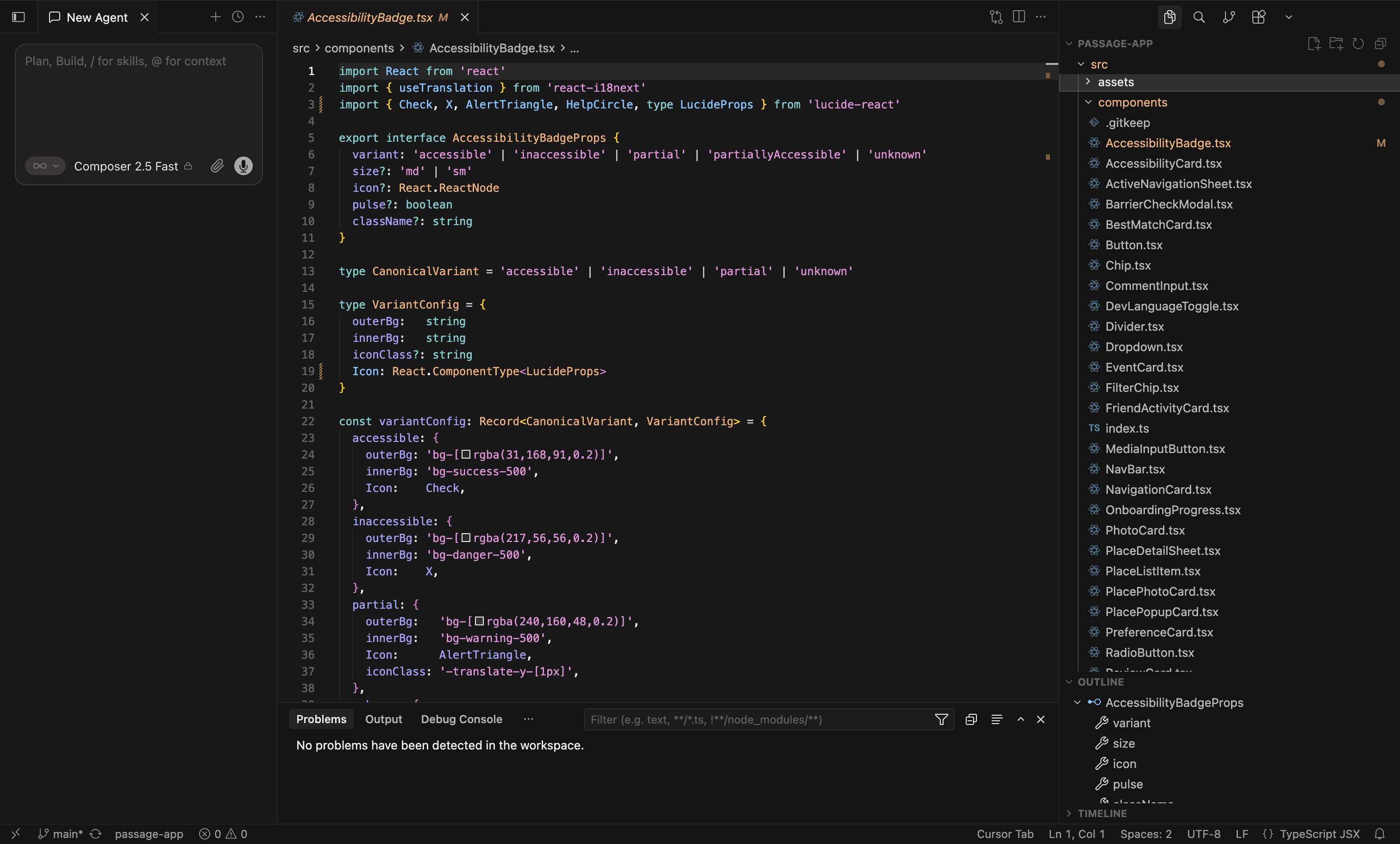Show errors and warnings count in status bar

tap(223, 834)
